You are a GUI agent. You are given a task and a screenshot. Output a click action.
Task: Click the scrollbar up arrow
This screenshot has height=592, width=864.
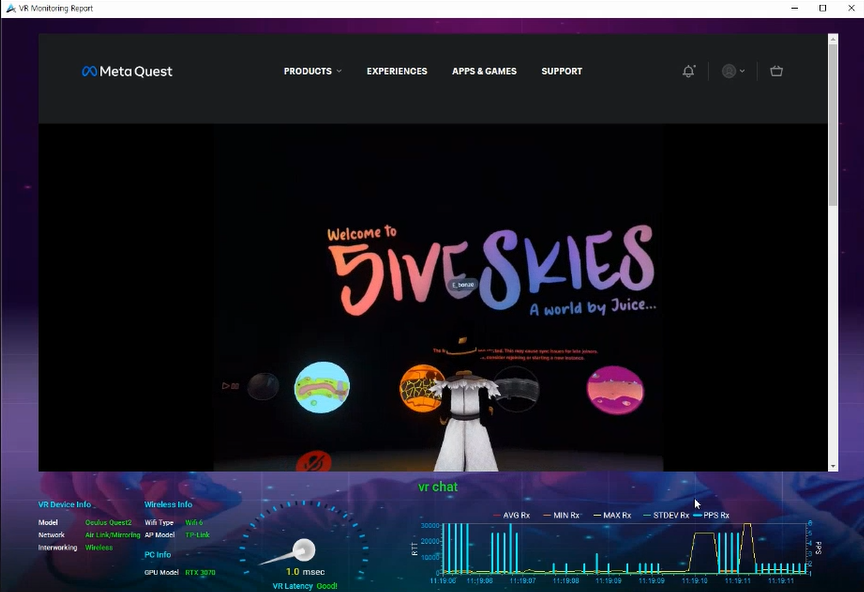pyautogui.click(x=833, y=39)
